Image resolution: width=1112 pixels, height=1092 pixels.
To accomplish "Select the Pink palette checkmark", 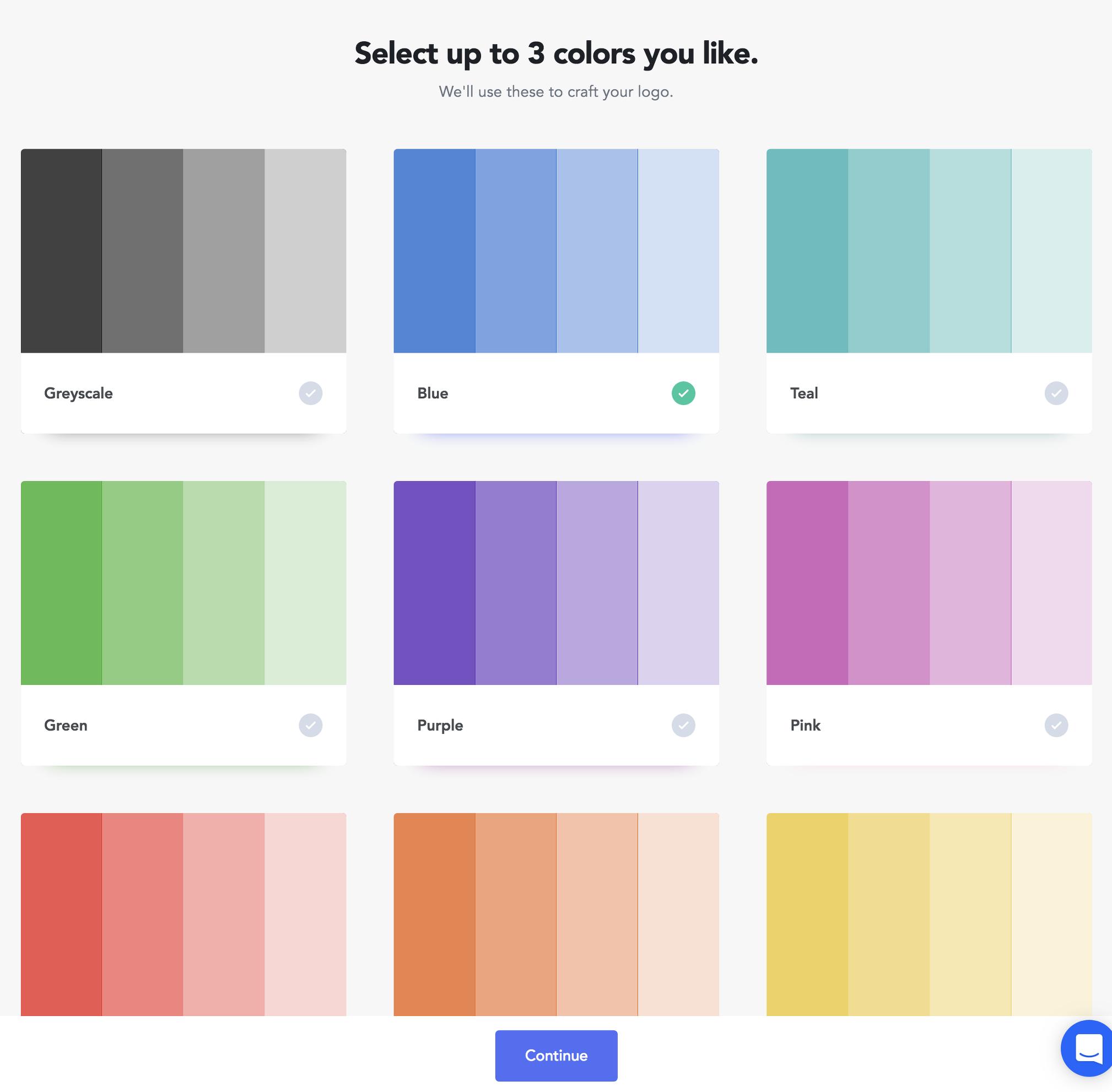I will pos(1056,726).
